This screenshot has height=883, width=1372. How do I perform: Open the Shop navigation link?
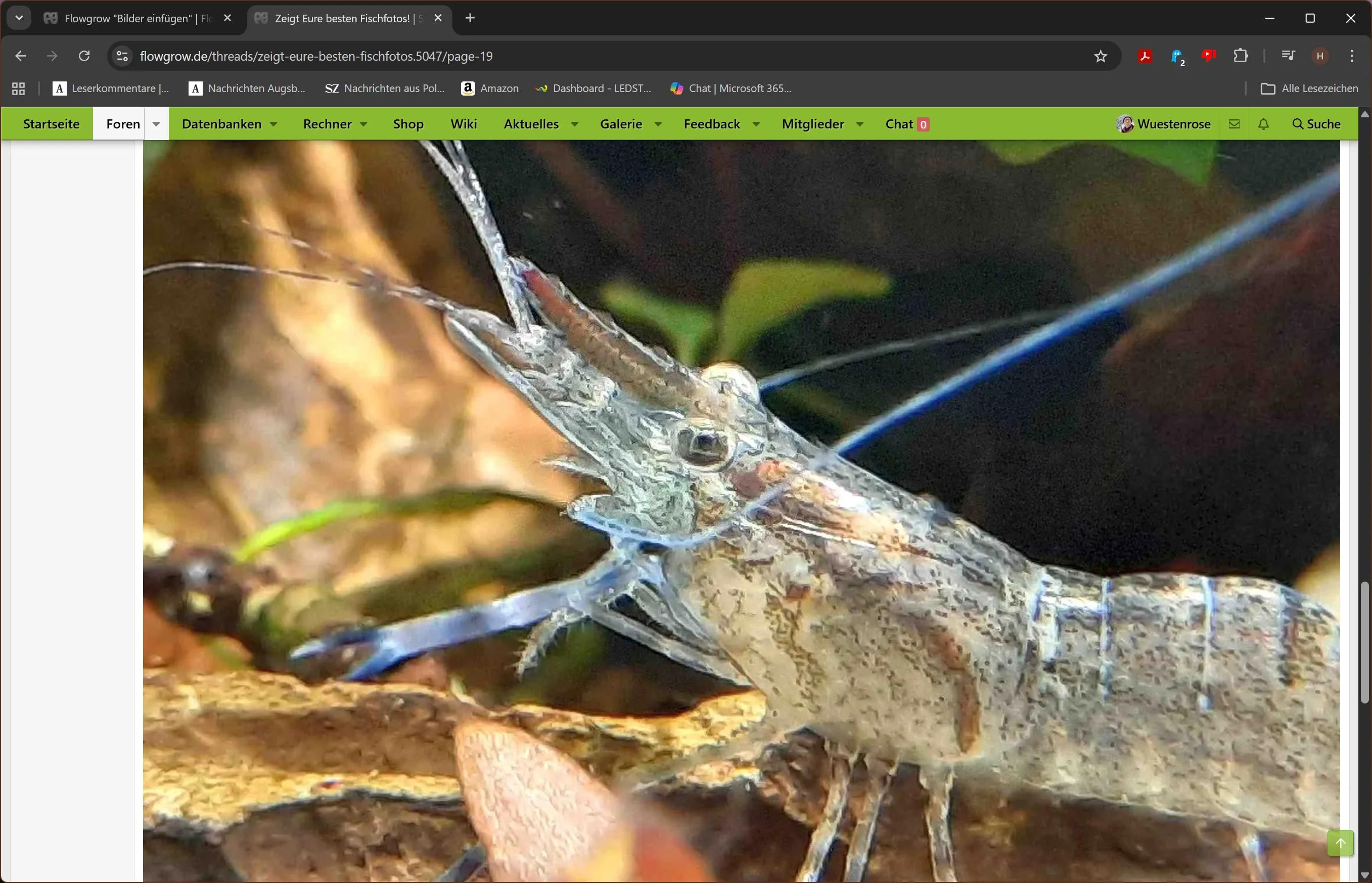point(408,124)
